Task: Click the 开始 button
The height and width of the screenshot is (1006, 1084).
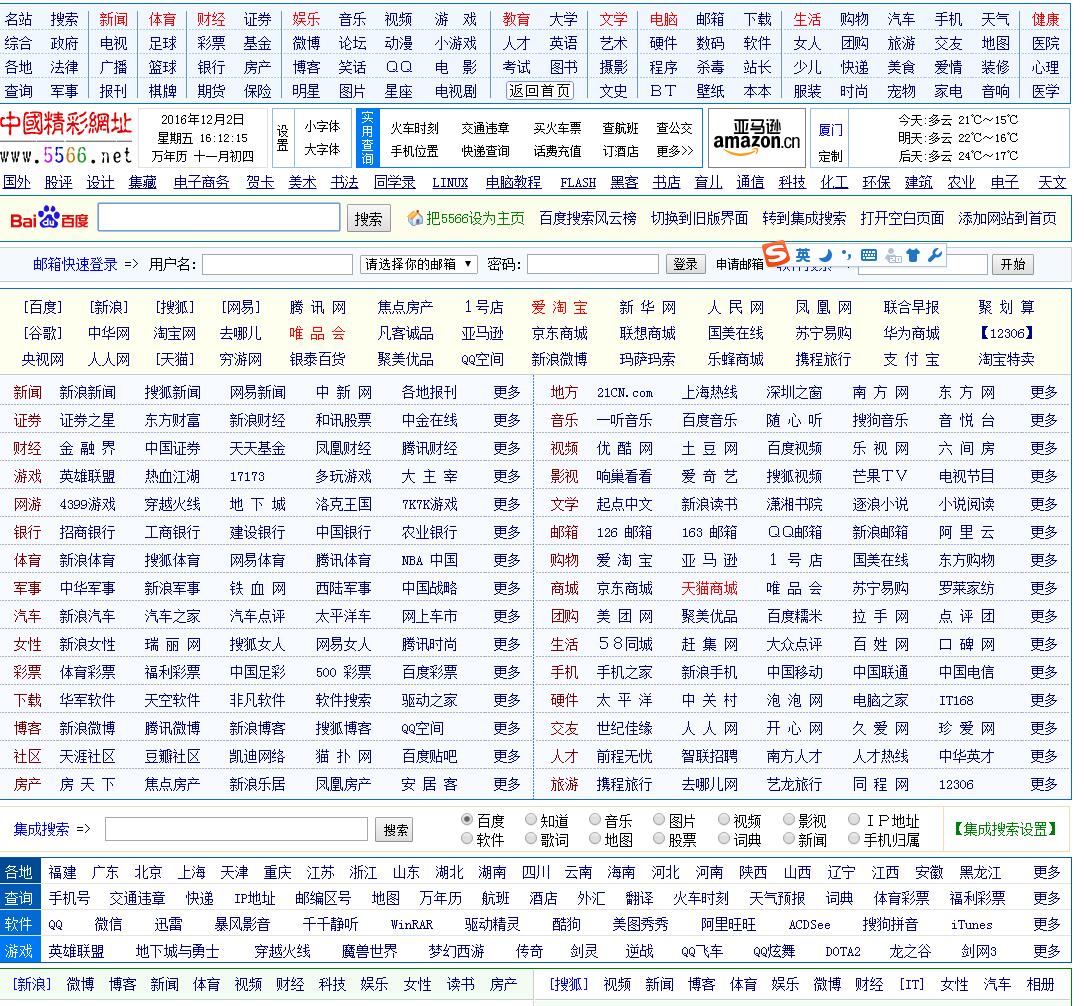Action: click(1013, 264)
